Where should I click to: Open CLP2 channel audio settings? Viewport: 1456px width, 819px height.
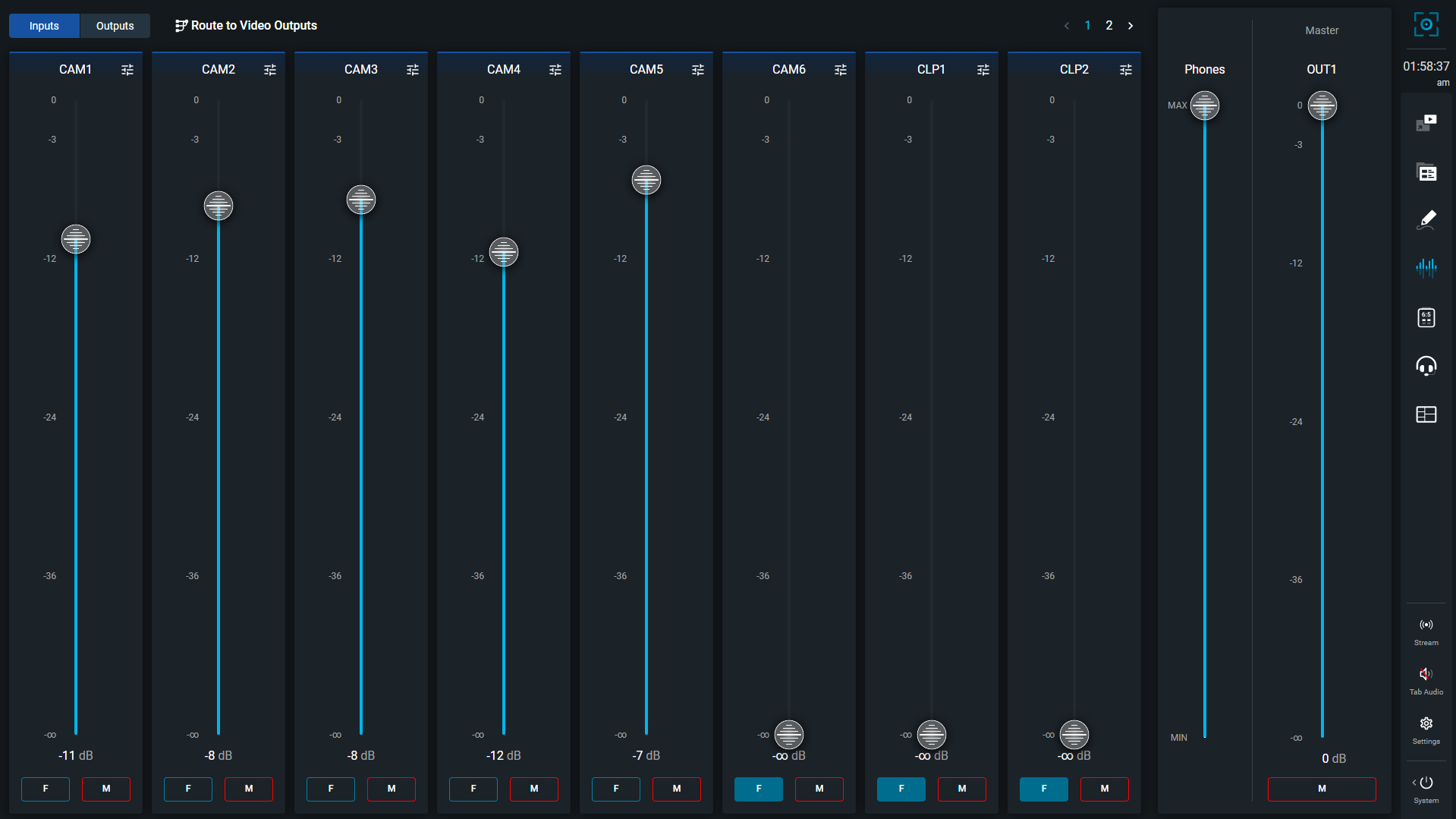pyautogui.click(x=1126, y=69)
